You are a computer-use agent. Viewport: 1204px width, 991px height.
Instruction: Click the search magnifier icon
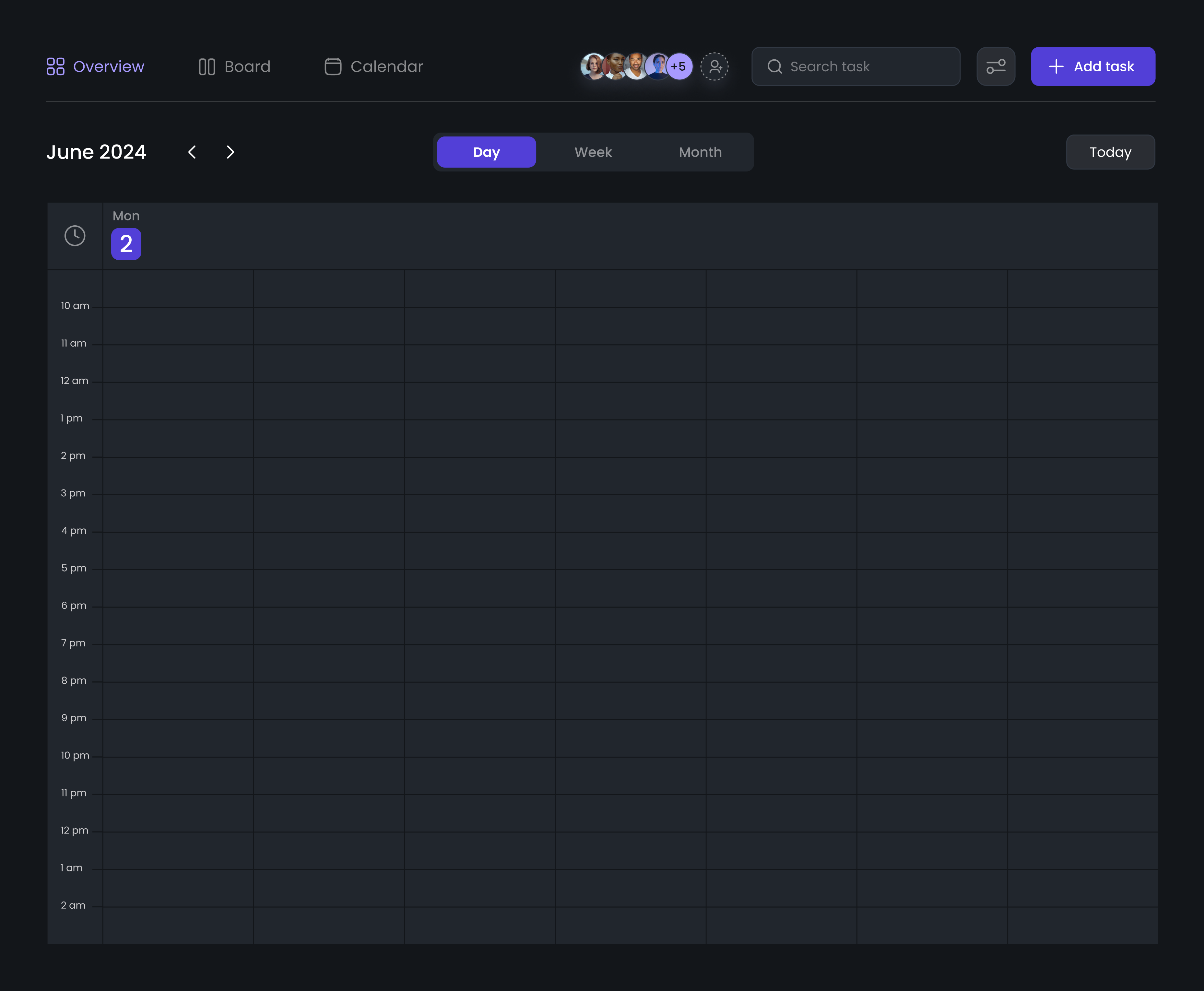coord(775,66)
